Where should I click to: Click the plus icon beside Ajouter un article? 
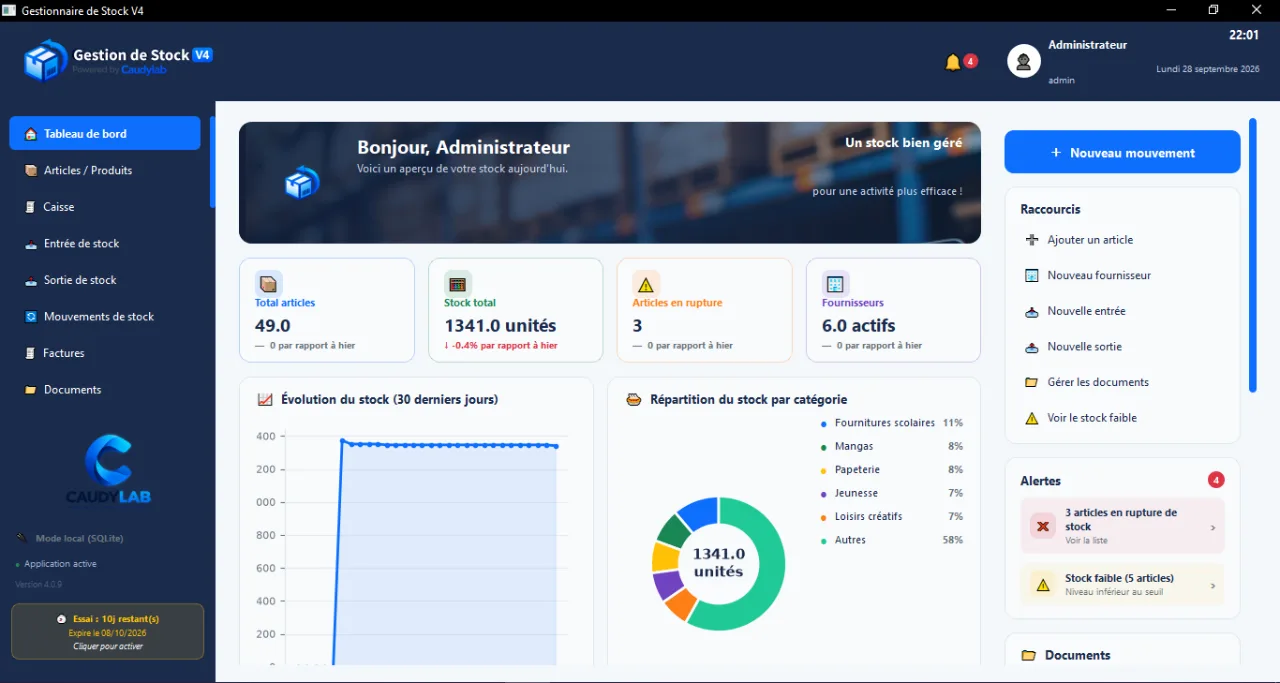coord(1032,240)
